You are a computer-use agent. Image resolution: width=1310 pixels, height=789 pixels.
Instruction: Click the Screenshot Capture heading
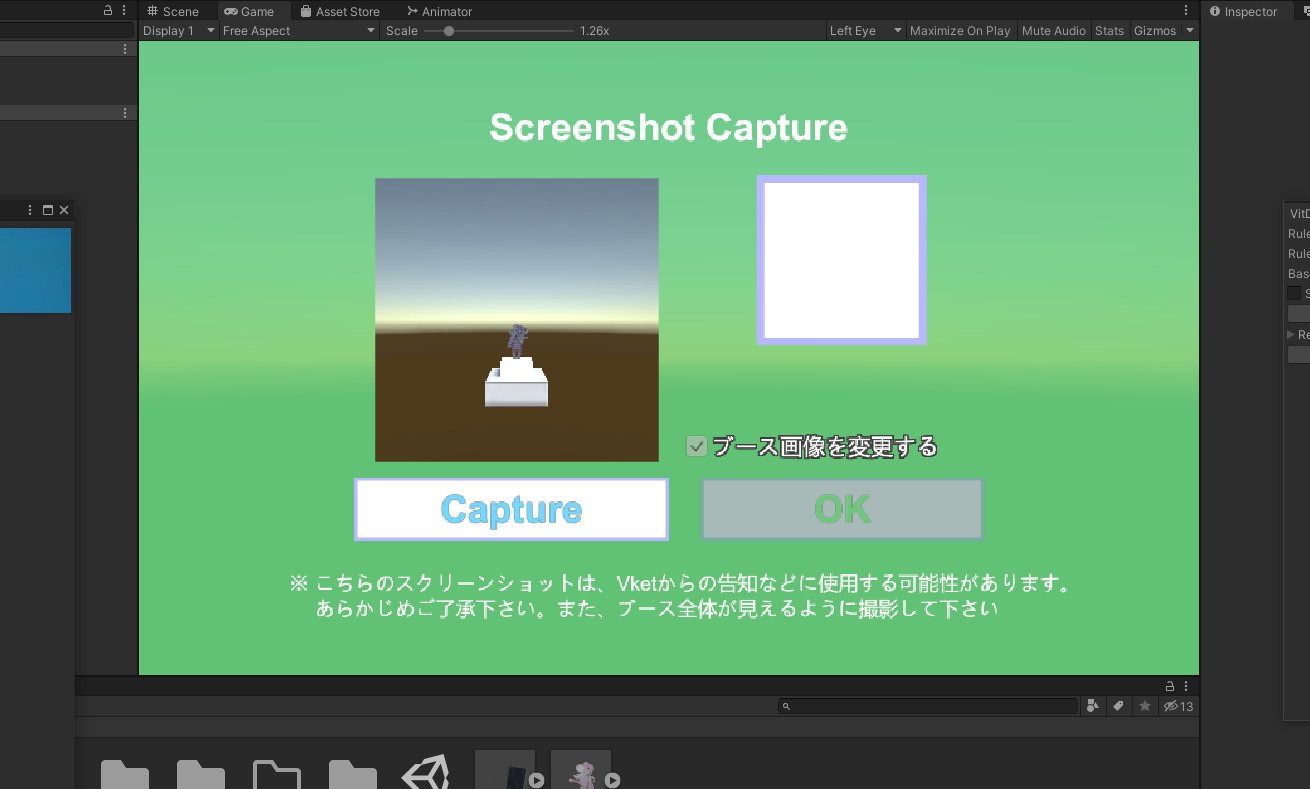pyautogui.click(x=668, y=128)
